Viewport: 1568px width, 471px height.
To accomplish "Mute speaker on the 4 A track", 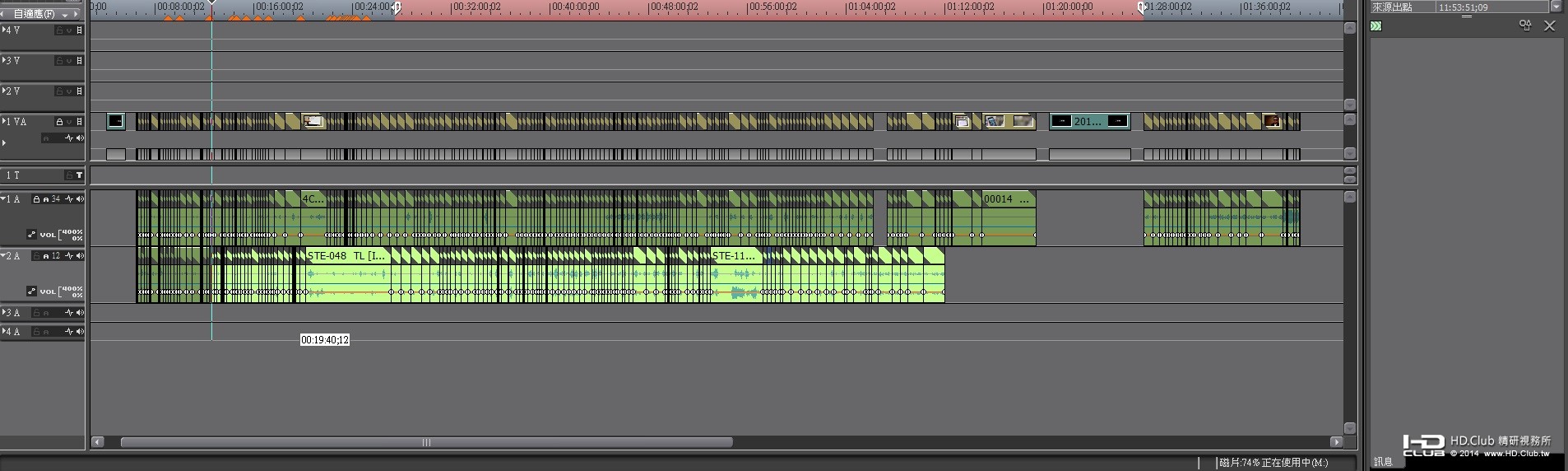I will [80, 332].
